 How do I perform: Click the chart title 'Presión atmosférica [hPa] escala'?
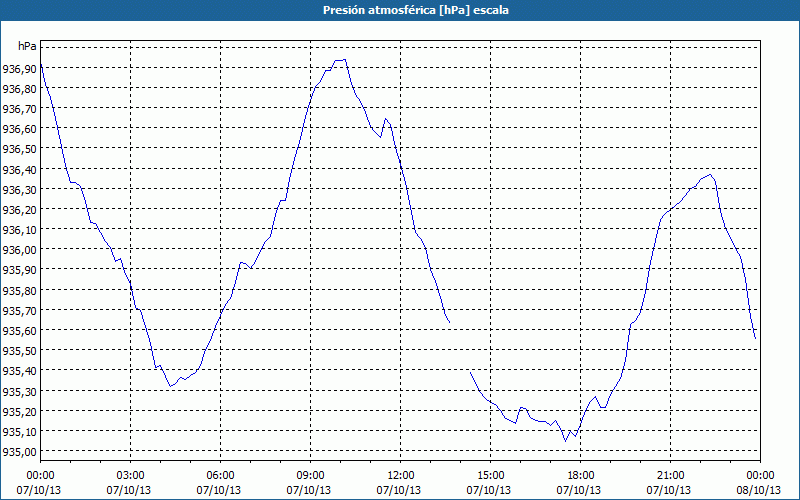(416, 10)
